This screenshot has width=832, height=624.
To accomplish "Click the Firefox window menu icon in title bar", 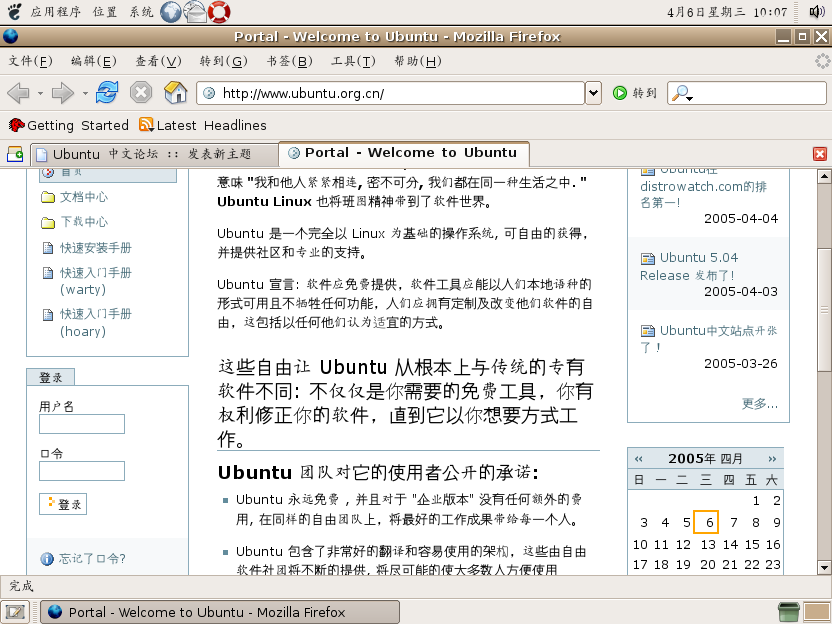I will [x=11, y=36].
